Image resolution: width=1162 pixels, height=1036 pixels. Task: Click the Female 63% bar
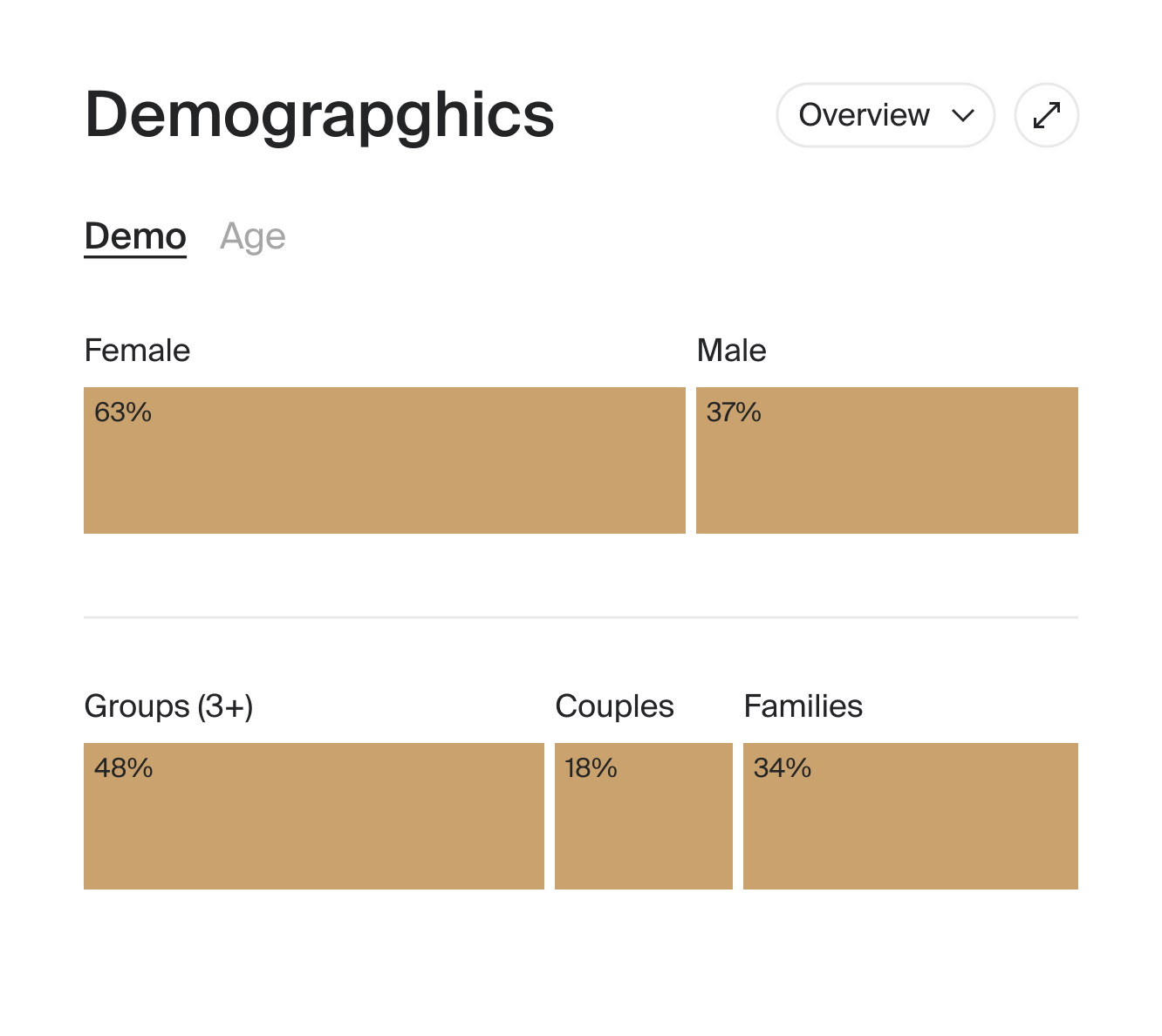pos(384,460)
